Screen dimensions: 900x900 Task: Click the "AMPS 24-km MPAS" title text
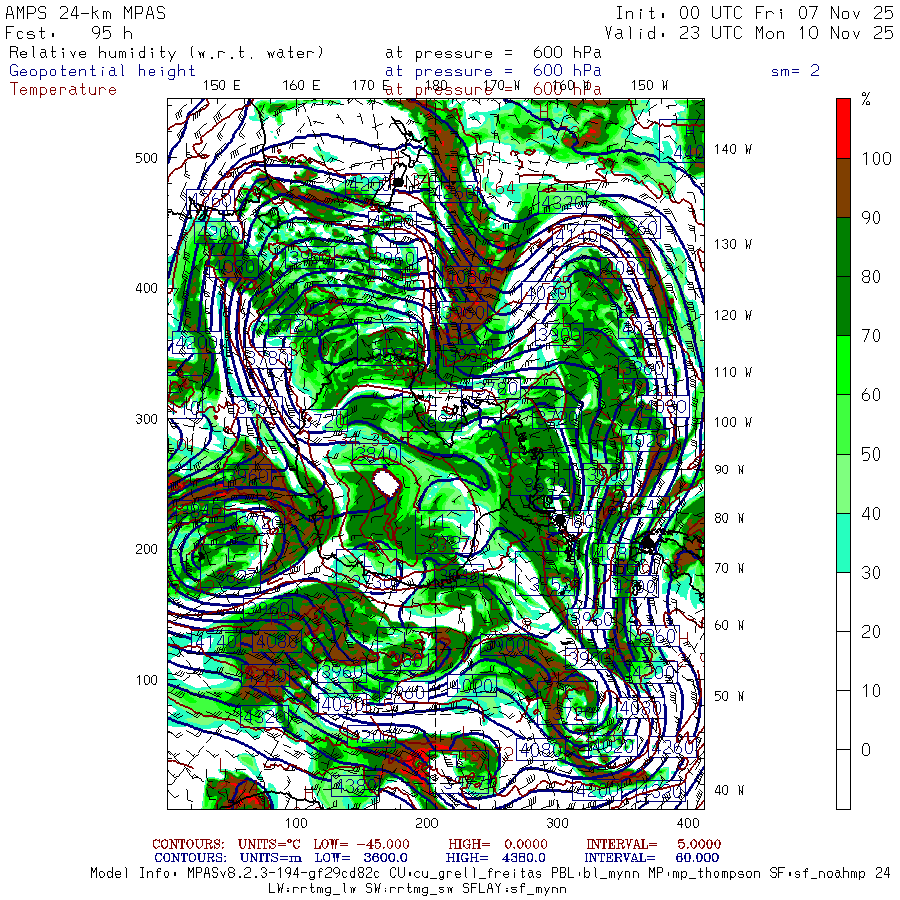86,13
